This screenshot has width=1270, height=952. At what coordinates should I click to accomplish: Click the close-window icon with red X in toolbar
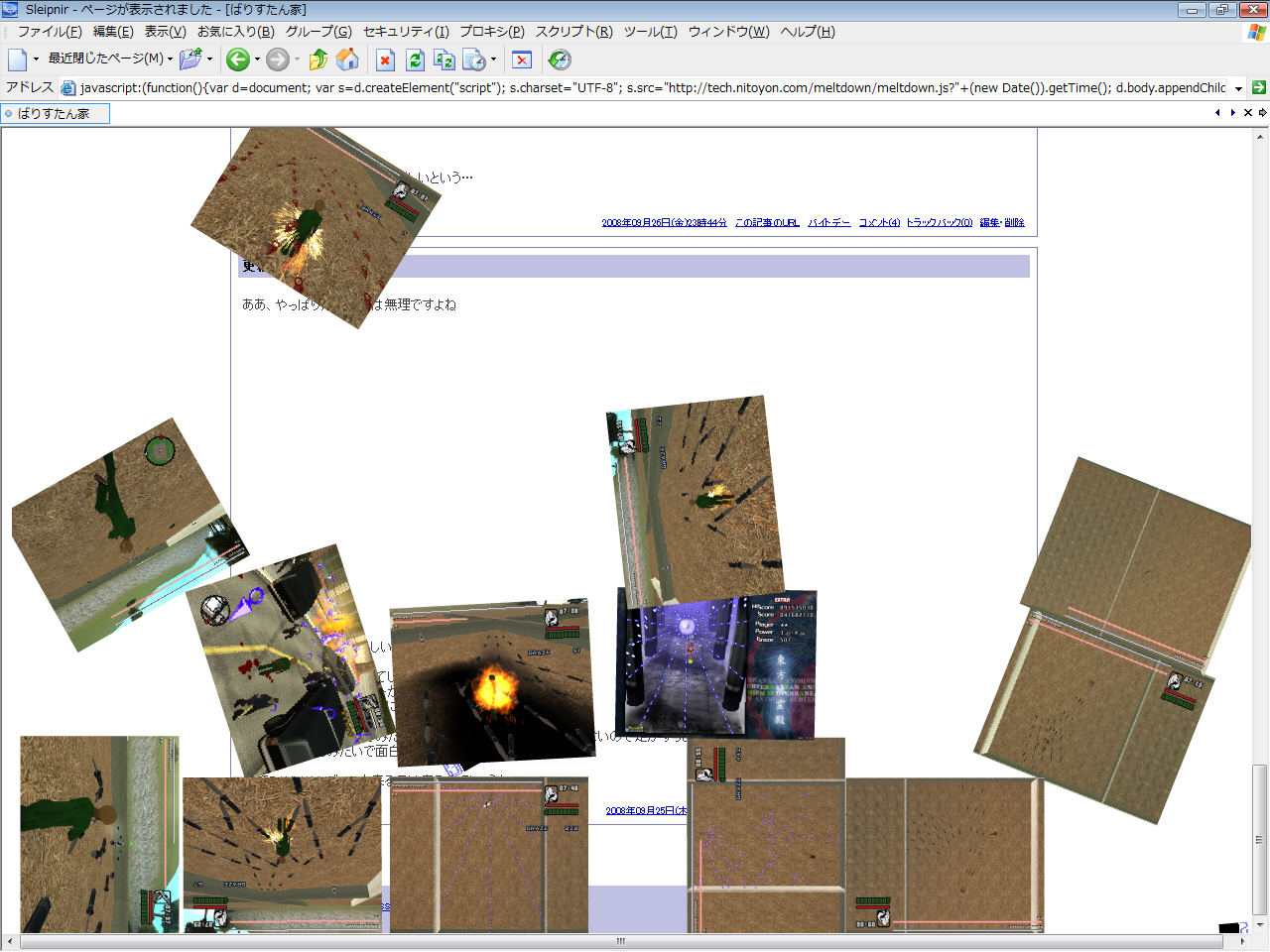[x=522, y=60]
